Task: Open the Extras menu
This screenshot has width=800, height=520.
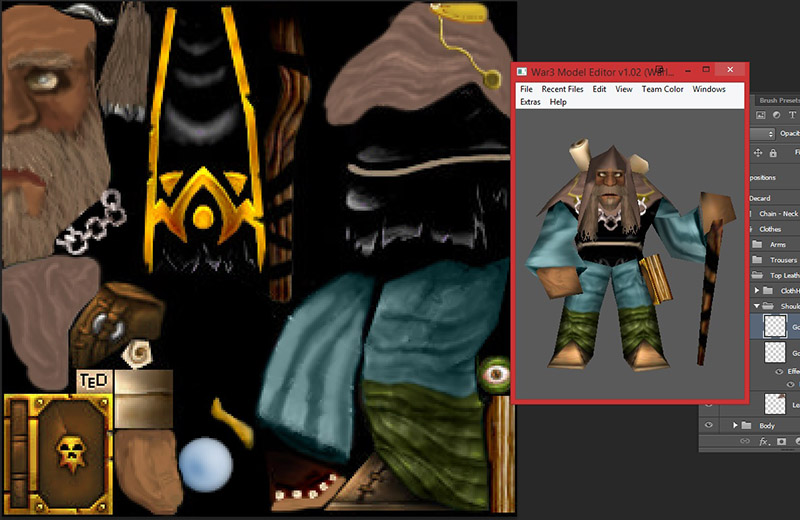Action: pyautogui.click(x=530, y=102)
